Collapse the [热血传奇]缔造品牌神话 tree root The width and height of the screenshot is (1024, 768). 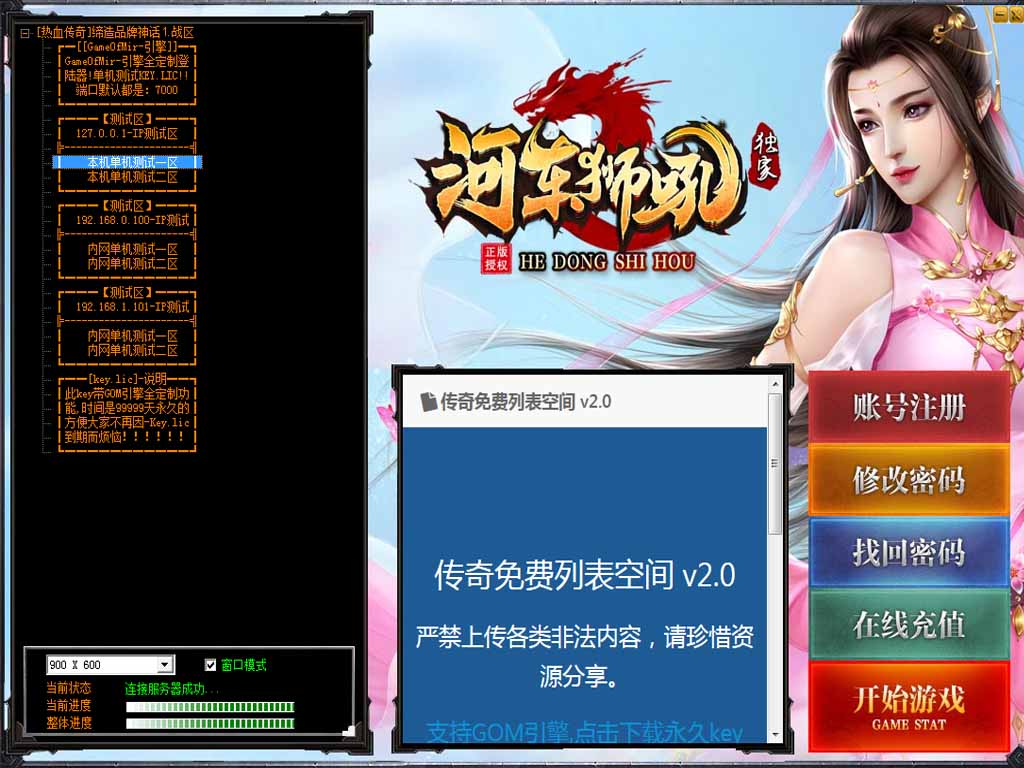tap(25, 33)
